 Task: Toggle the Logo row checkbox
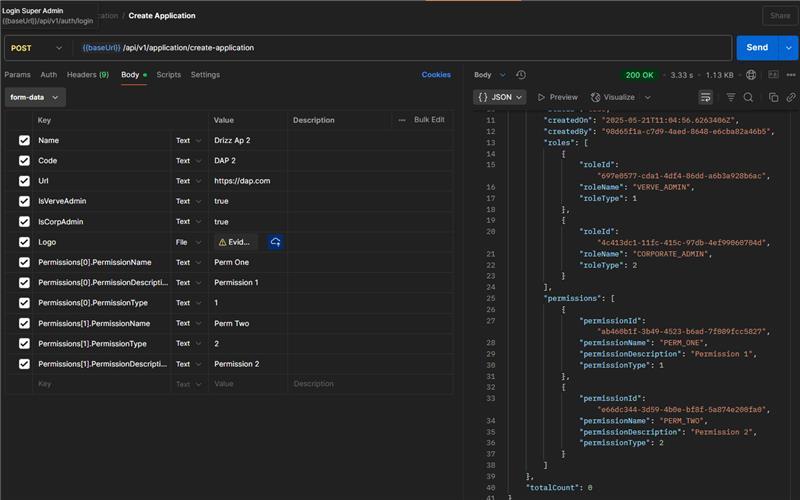(24, 242)
